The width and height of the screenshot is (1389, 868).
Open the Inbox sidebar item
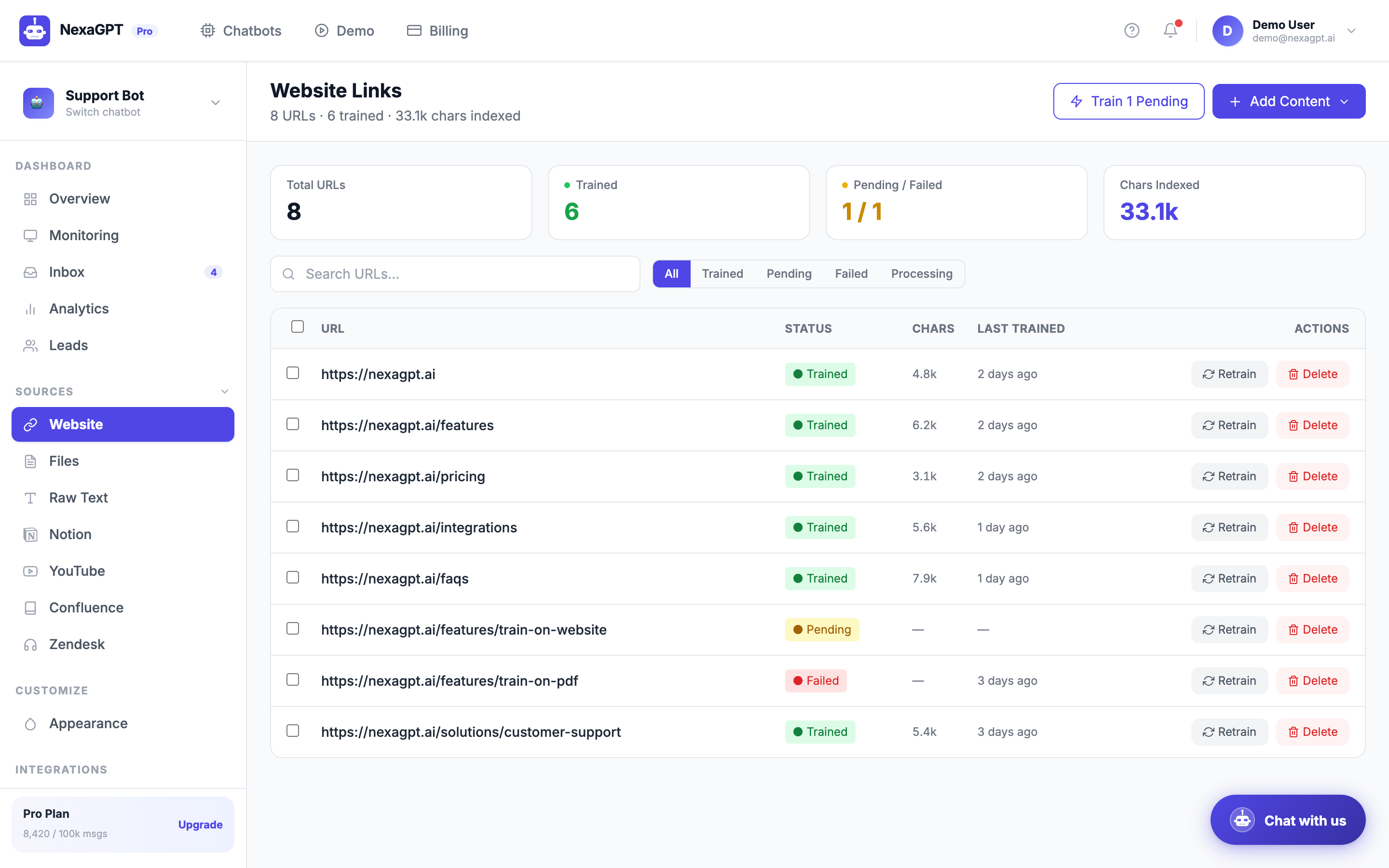[x=123, y=272]
